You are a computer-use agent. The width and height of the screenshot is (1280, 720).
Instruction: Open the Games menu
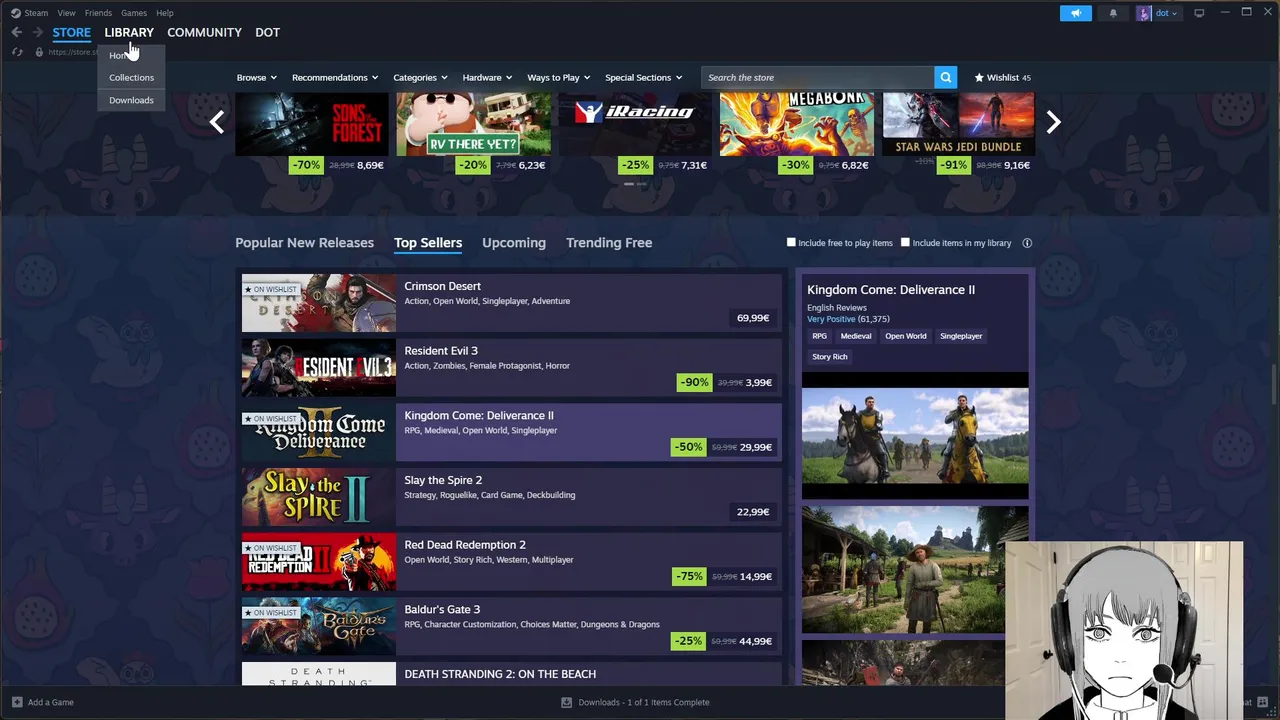point(134,13)
